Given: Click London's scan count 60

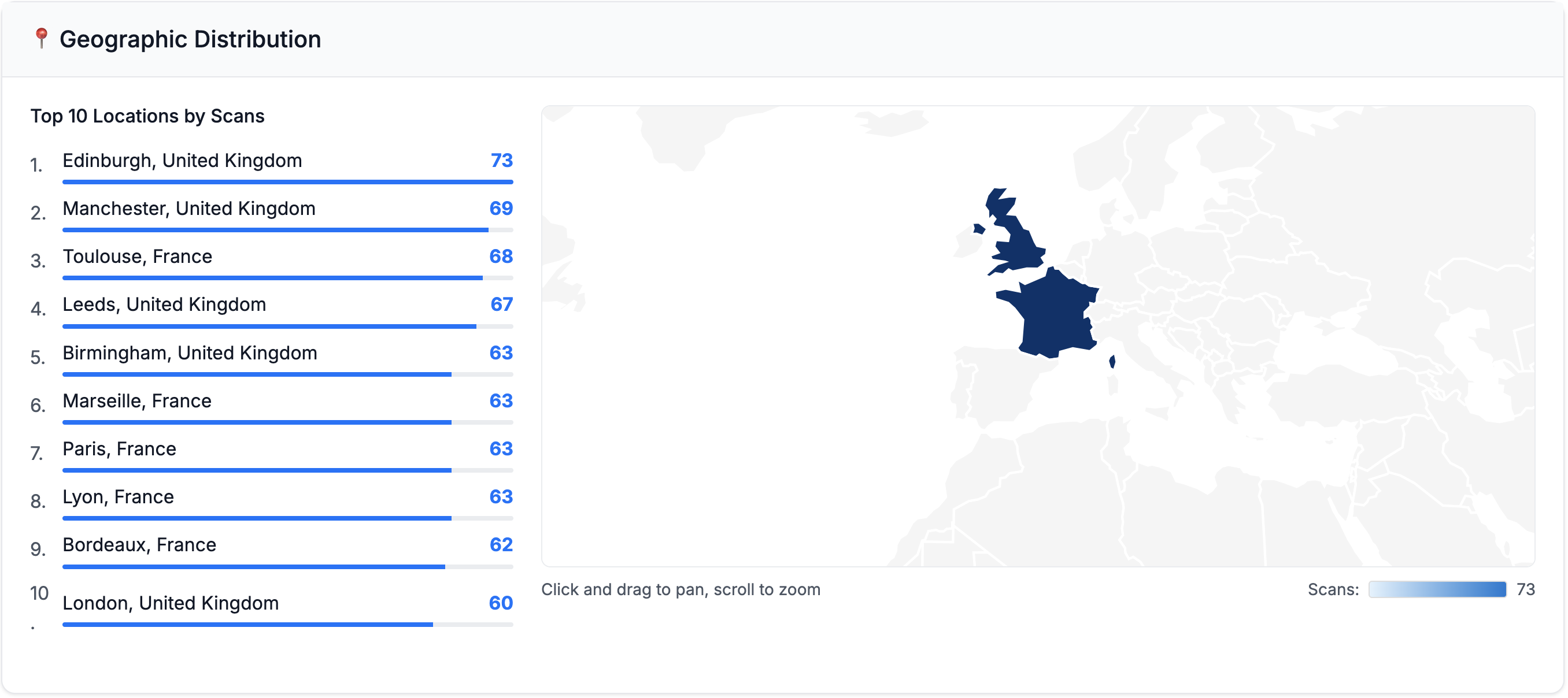Looking at the screenshot, I should (500, 604).
